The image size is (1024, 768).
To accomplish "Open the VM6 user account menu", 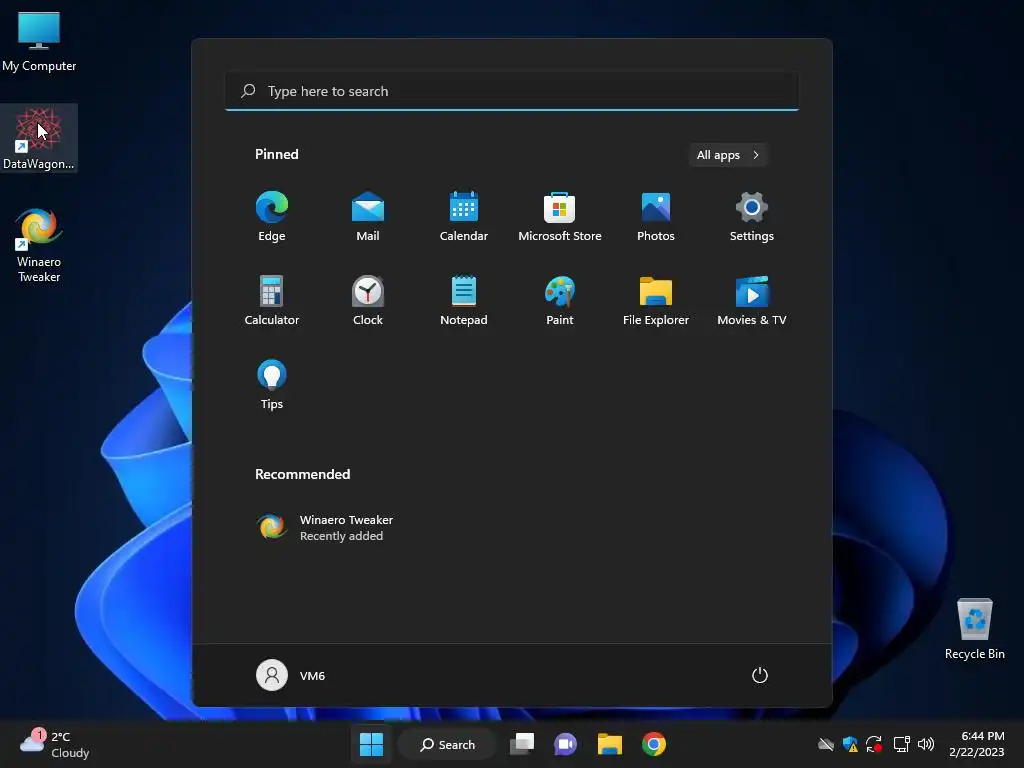I will tap(291, 675).
